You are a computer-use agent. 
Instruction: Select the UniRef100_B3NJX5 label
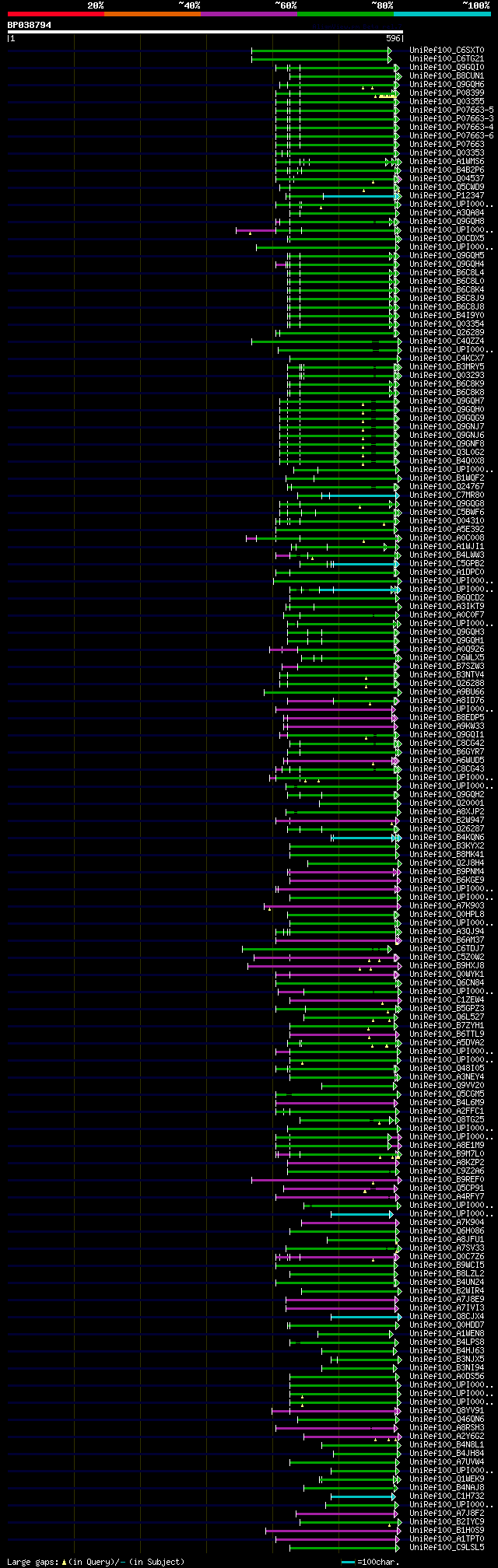[x=447, y=1360]
